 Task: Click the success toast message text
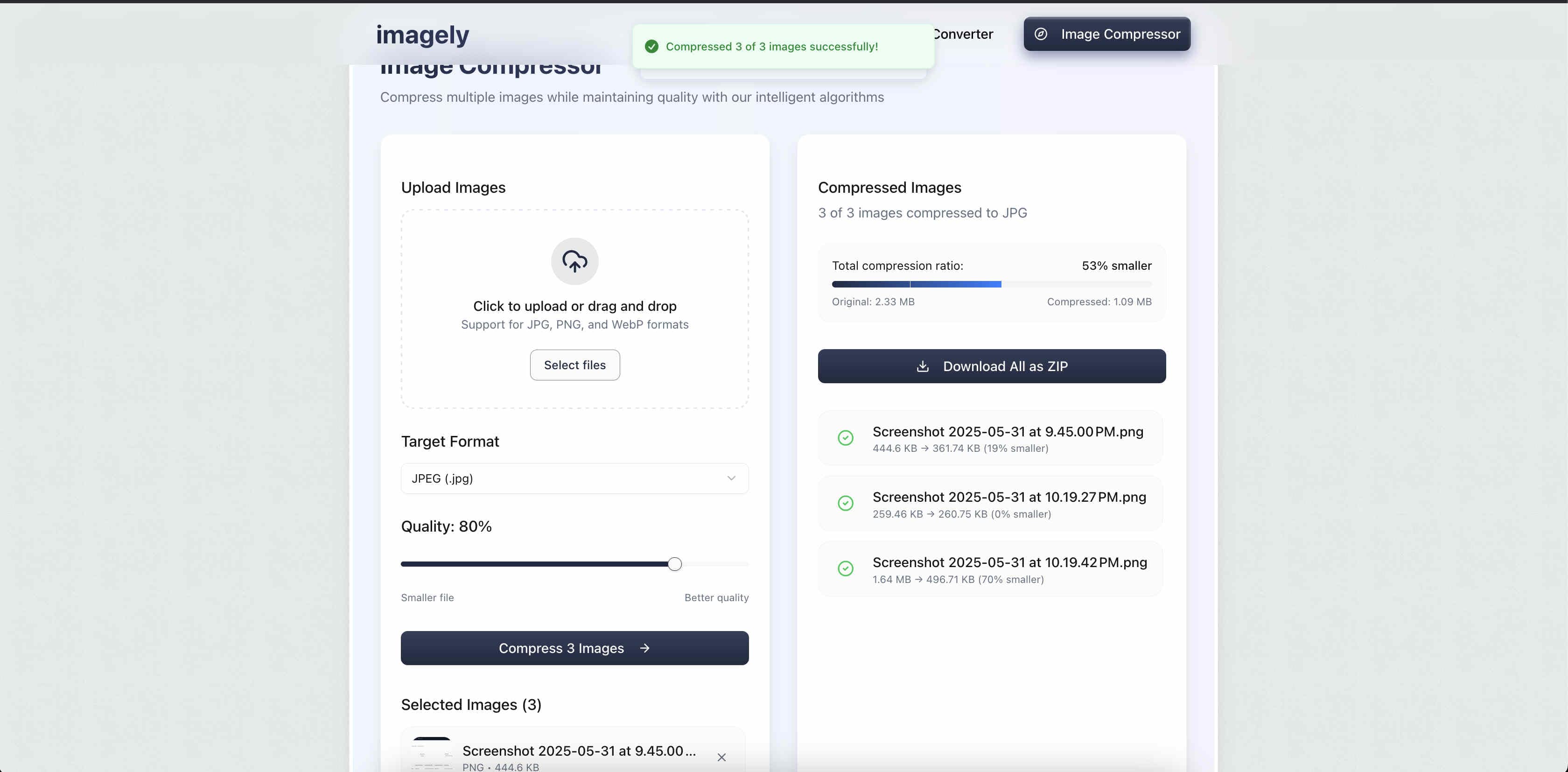(772, 46)
